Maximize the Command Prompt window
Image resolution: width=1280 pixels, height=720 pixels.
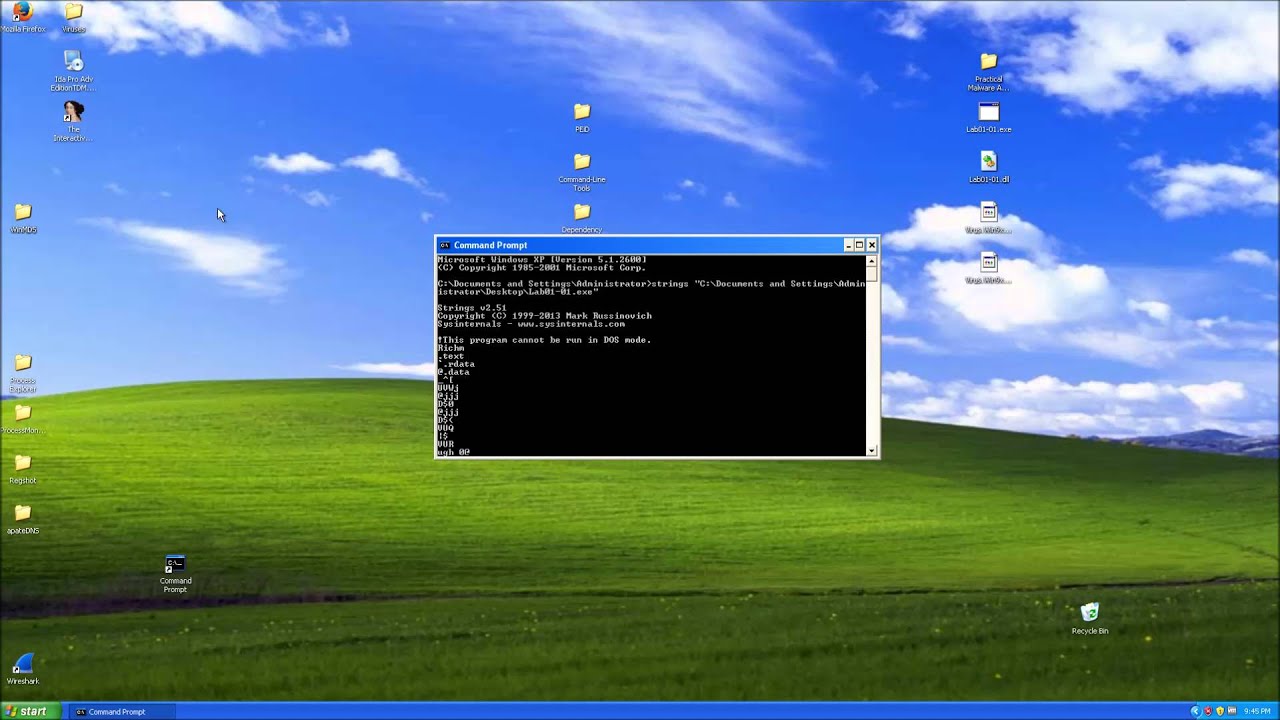(859, 245)
